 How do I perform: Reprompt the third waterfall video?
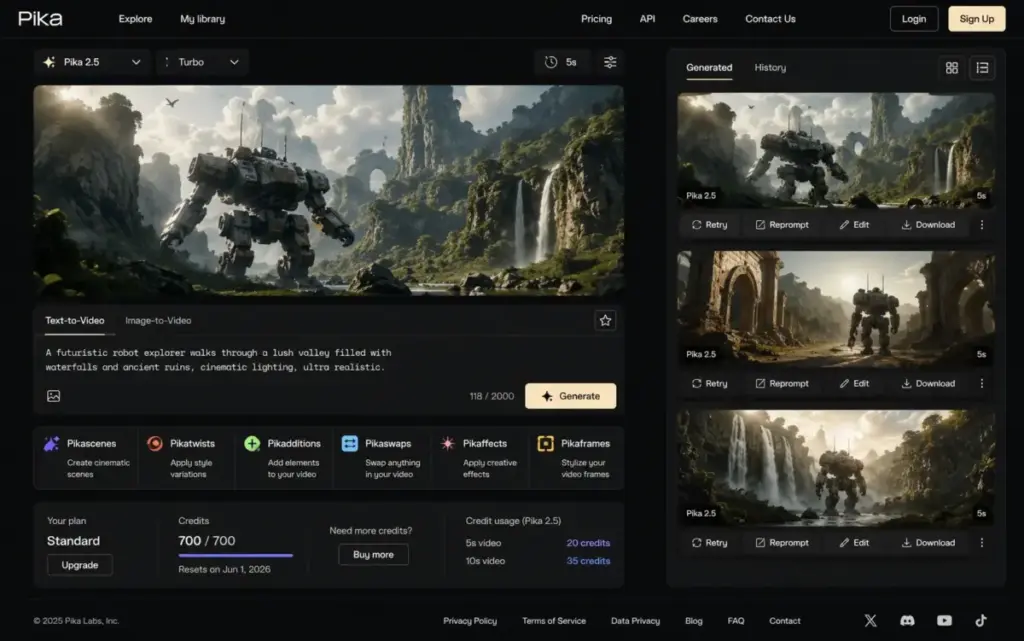(x=782, y=542)
